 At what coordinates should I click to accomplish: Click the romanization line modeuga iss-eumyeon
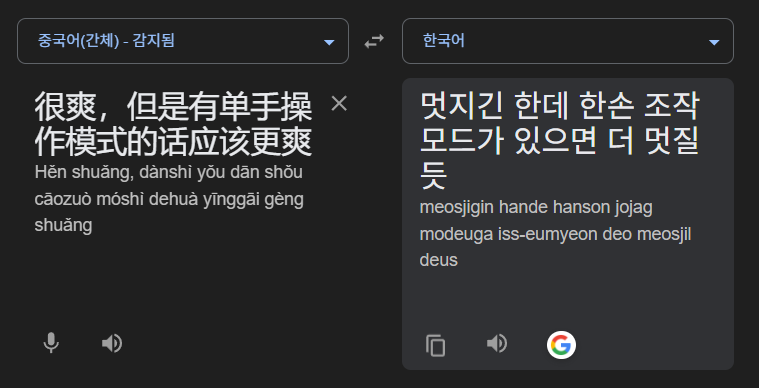555,234
